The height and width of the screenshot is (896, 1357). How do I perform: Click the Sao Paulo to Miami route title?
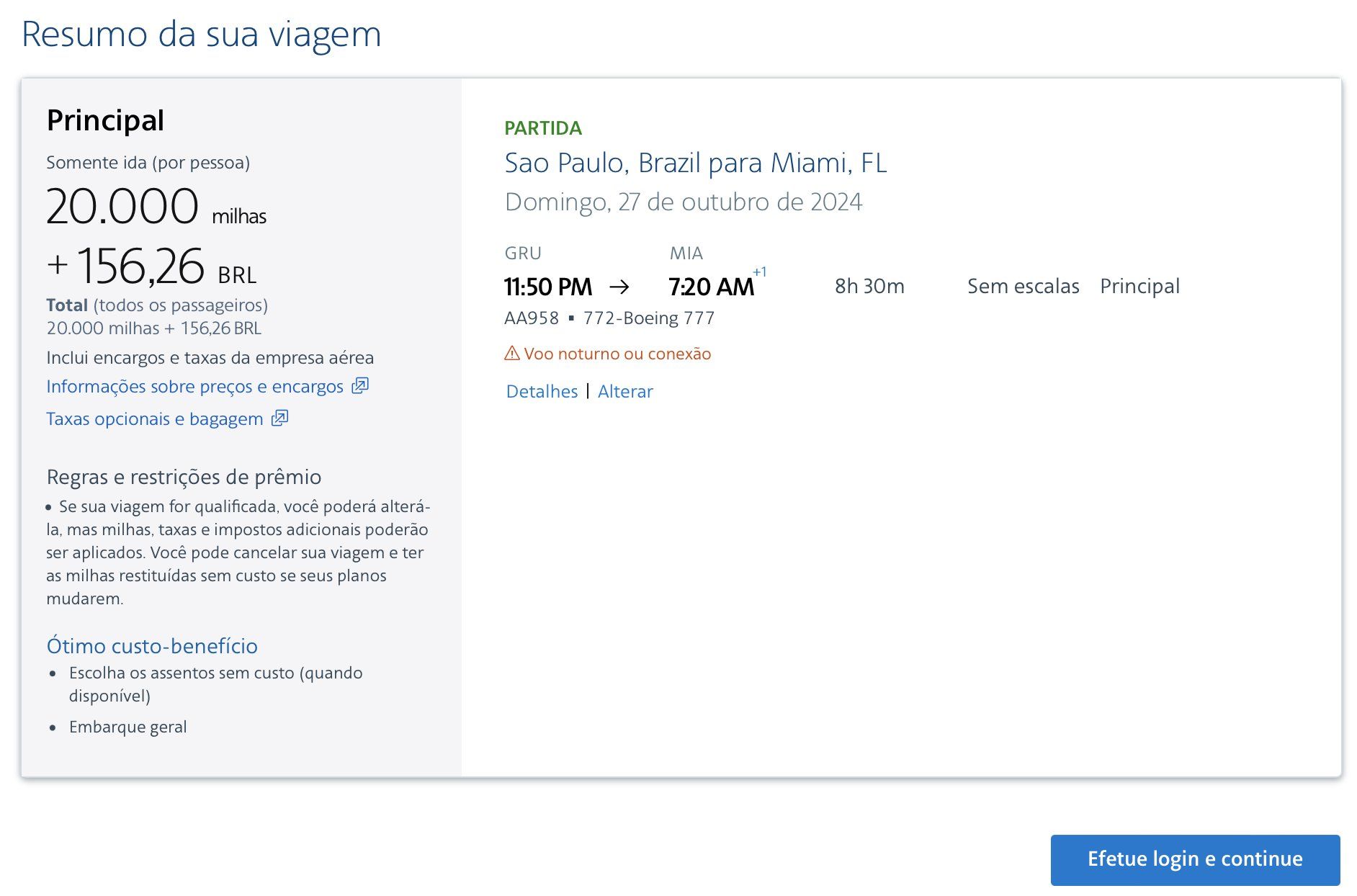[x=695, y=163]
